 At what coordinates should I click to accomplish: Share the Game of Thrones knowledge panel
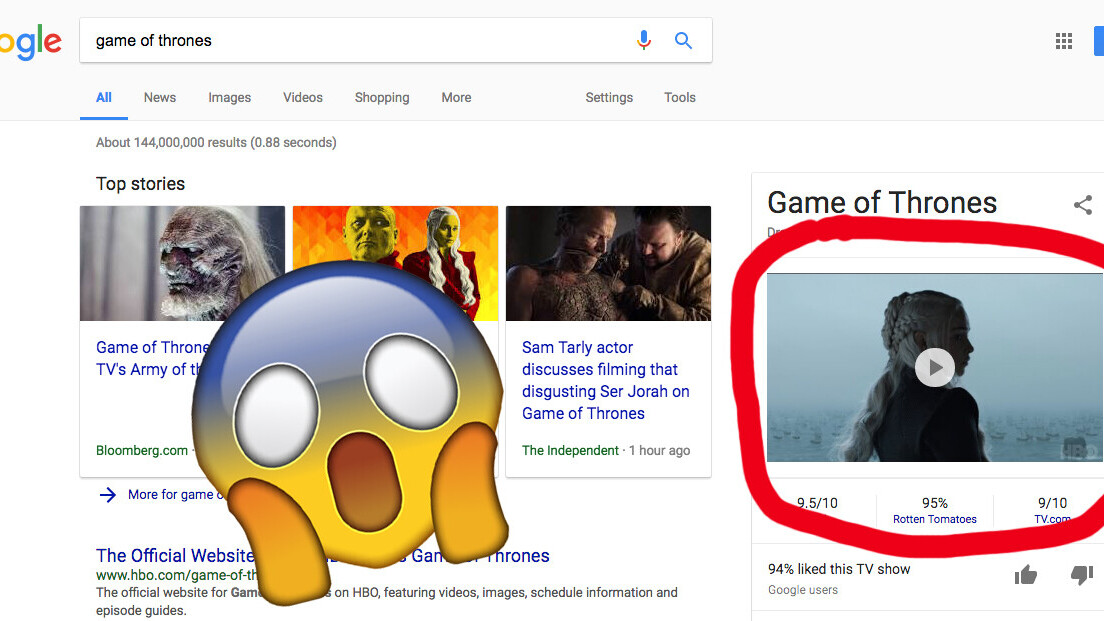click(1083, 204)
